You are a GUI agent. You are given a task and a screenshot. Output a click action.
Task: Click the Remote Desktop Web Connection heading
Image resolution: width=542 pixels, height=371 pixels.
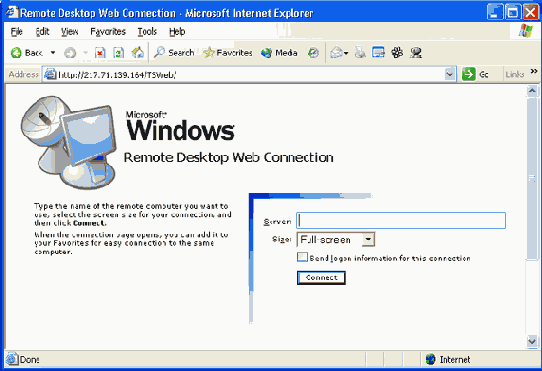click(x=228, y=158)
